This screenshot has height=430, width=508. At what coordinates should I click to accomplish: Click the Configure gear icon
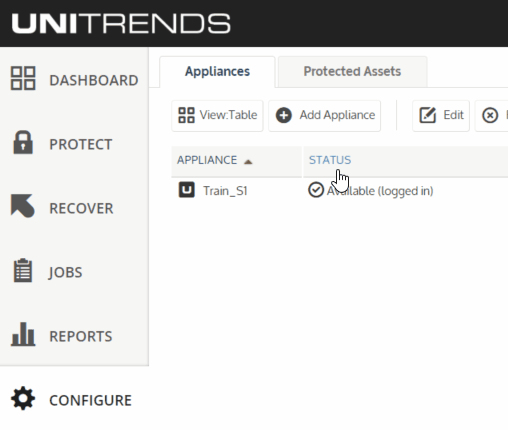point(23,398)
